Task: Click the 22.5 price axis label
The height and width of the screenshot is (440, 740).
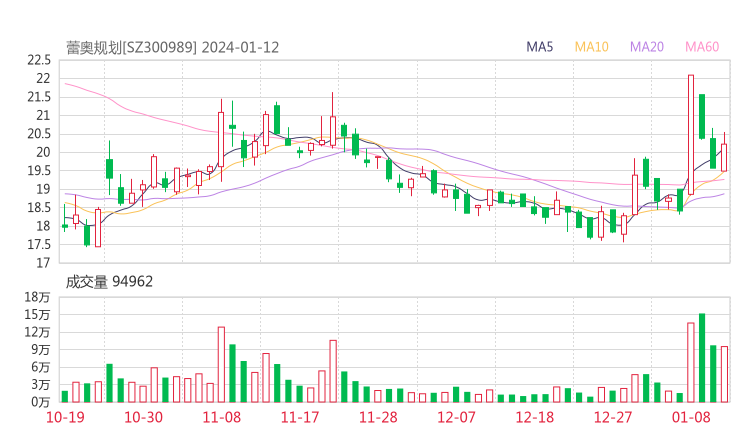Action: (x=39, y=60)
